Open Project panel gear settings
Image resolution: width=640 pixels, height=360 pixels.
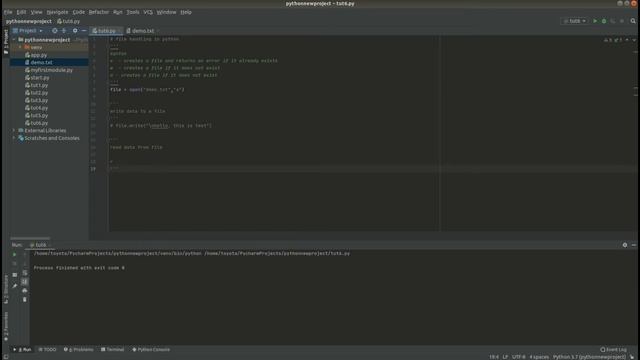point(75,31)
